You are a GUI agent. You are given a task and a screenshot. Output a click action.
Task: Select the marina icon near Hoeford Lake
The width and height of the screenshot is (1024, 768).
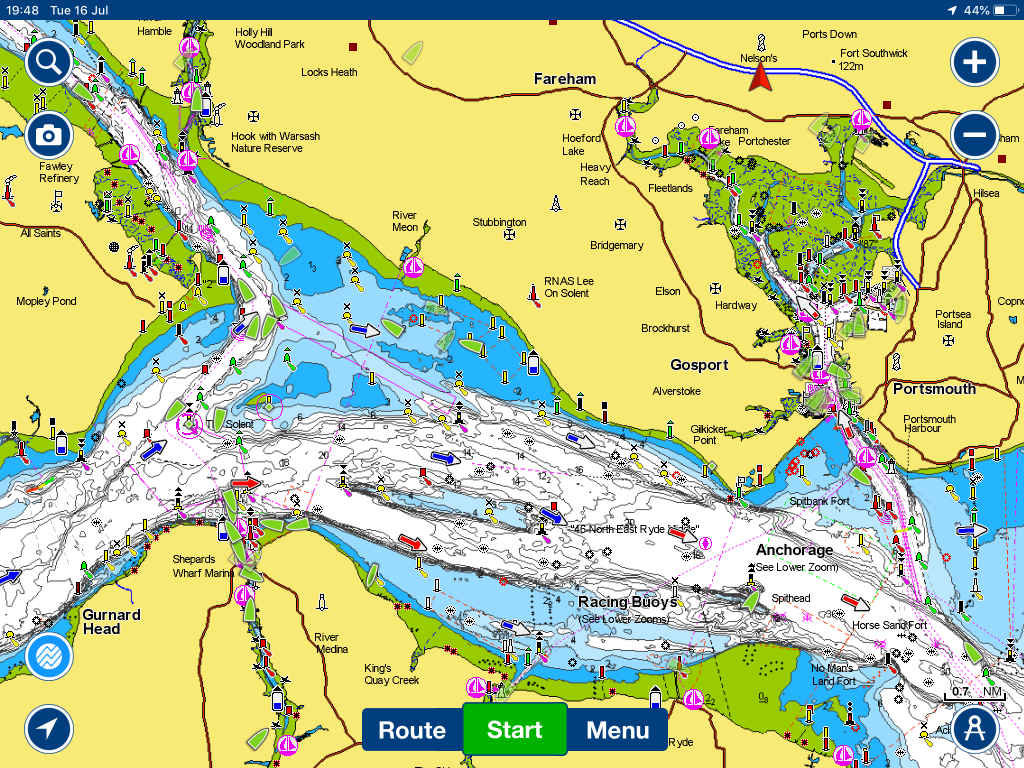click(x=625, y=127)
